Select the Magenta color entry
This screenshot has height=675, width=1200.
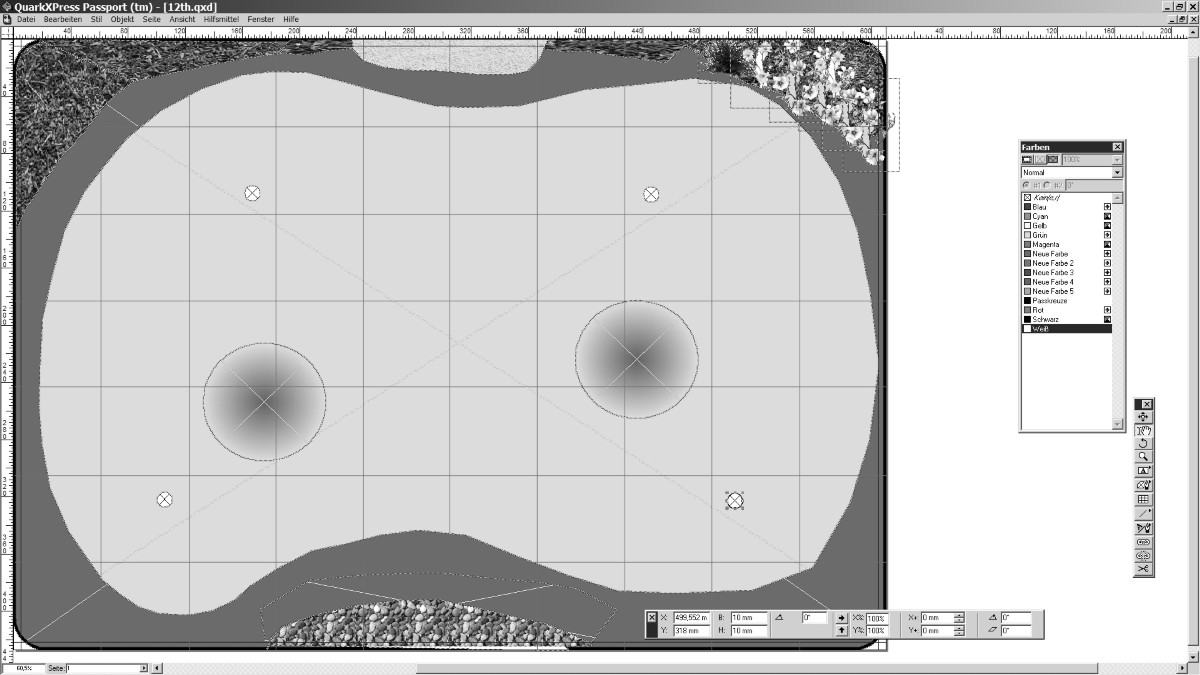click(x=1045, y=244)
